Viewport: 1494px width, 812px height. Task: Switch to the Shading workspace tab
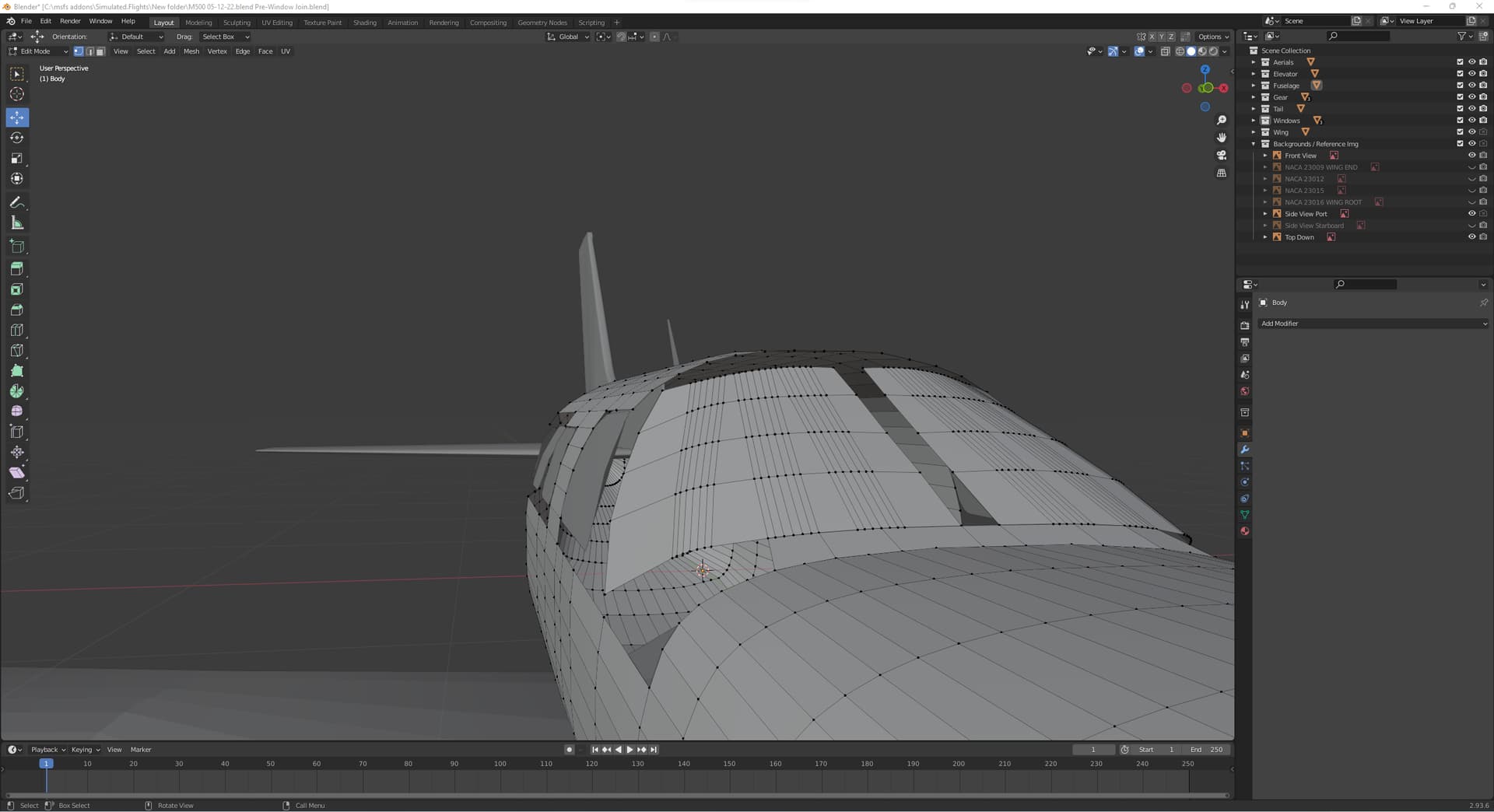coord(365,23)
